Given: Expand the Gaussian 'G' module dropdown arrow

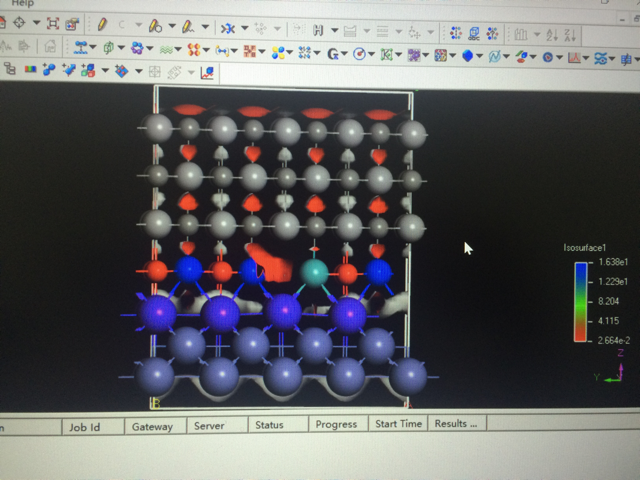Looking at the screenshot, I should point(344,53).
